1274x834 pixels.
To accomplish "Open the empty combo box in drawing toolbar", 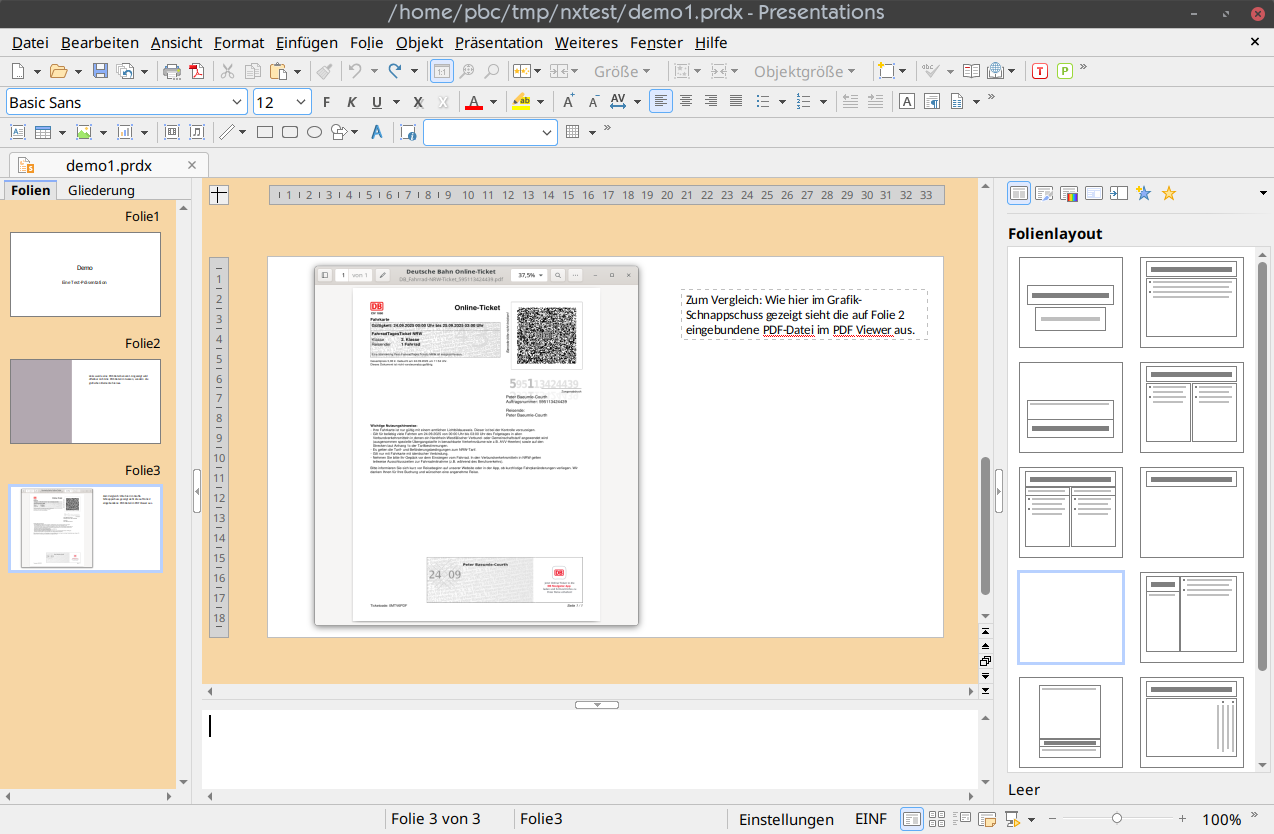I will (490, 132).
